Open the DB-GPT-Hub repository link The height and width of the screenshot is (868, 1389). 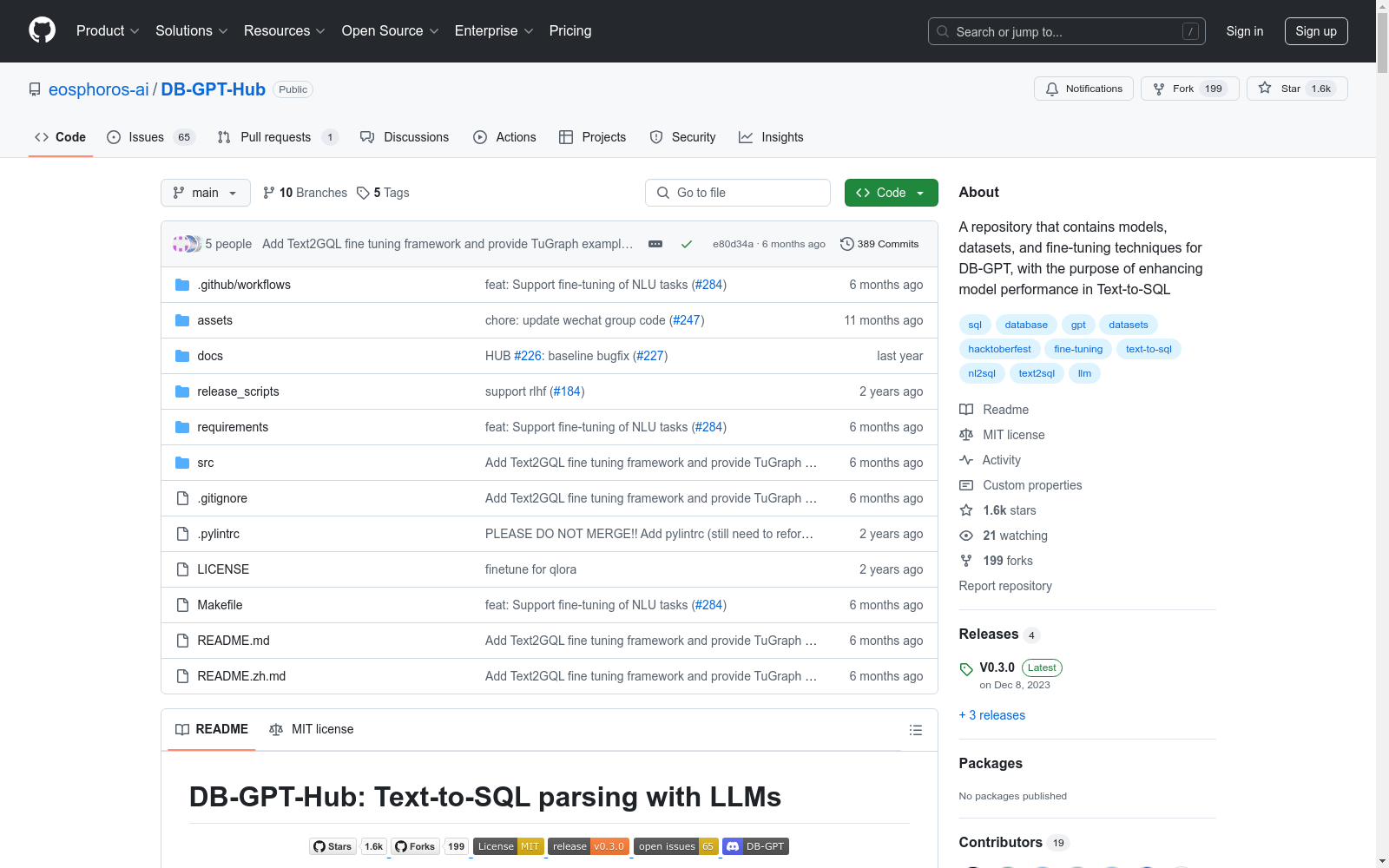(213, 89)
